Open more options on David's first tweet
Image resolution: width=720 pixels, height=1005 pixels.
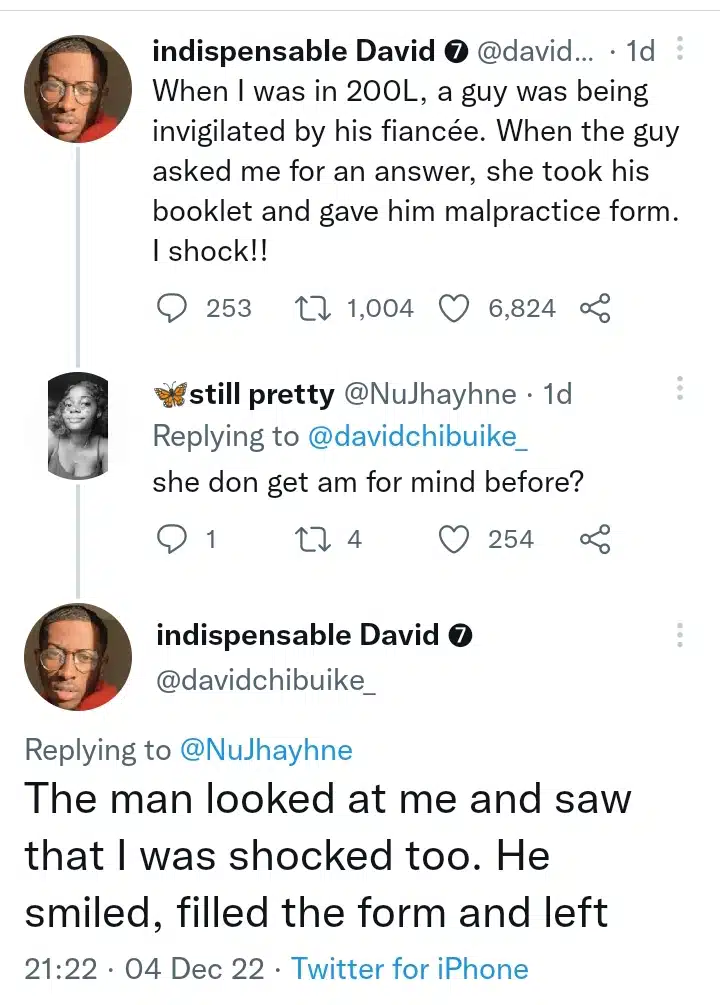[x=680, y=50]
